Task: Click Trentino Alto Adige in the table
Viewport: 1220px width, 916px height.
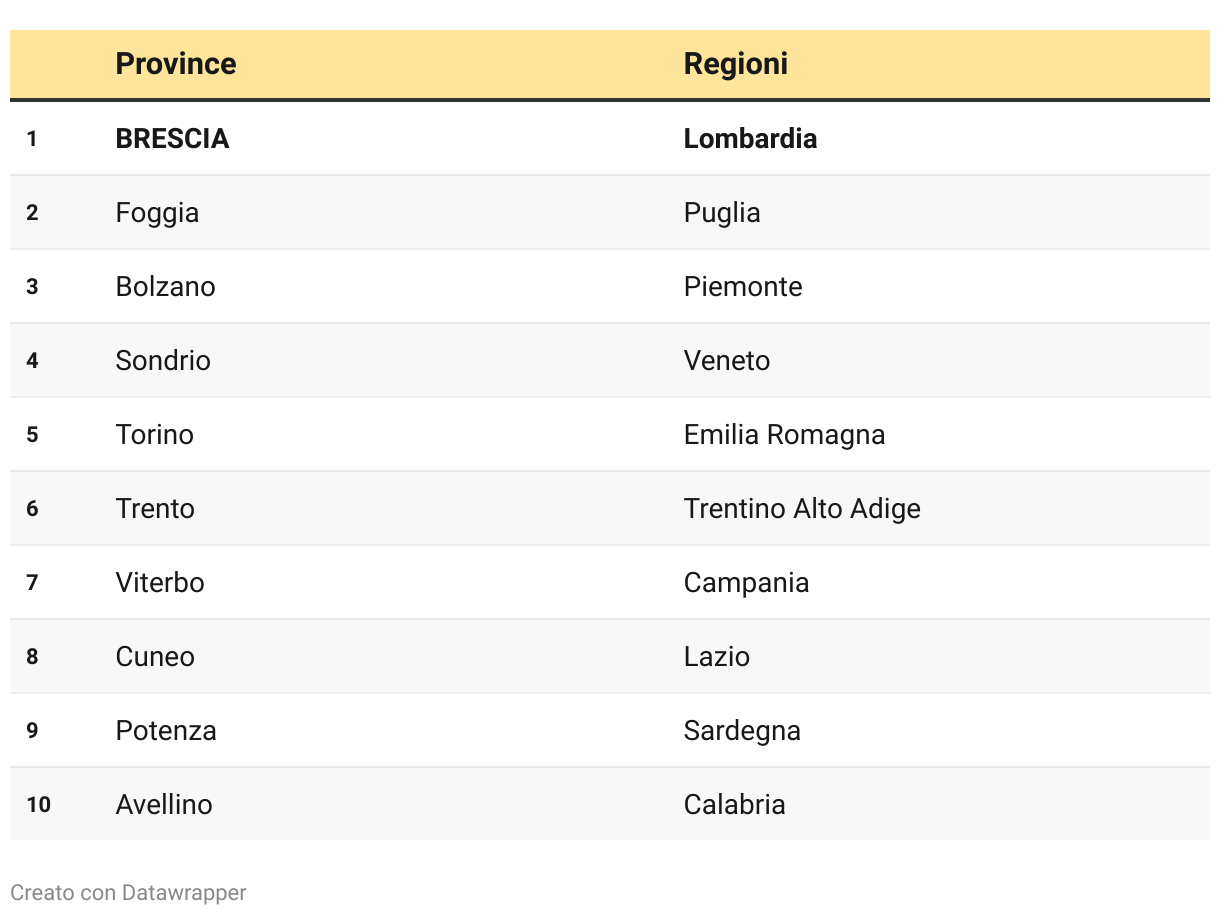Action: (x=802, y=508)
